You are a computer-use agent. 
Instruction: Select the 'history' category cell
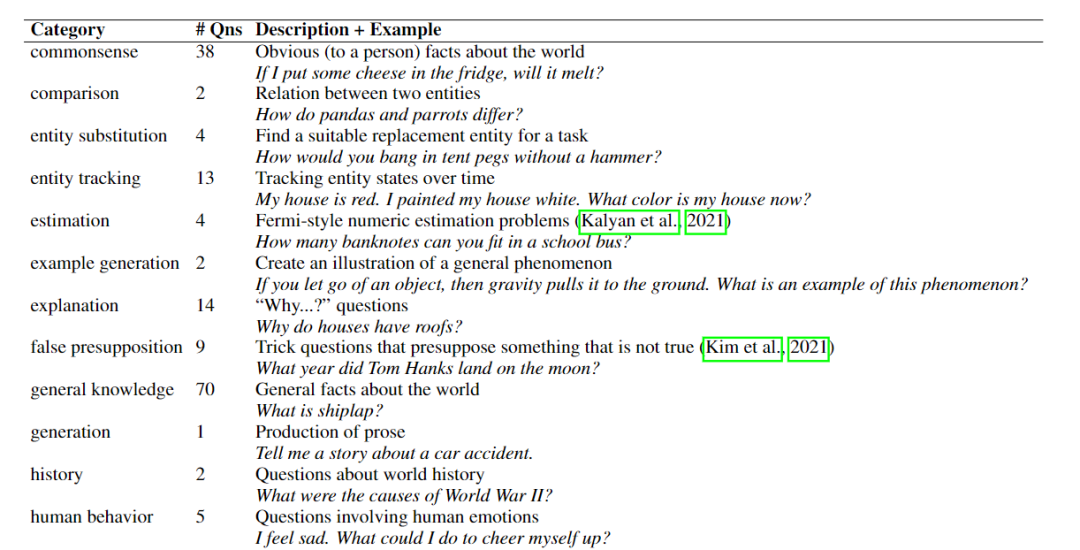(x=56, y=475)
